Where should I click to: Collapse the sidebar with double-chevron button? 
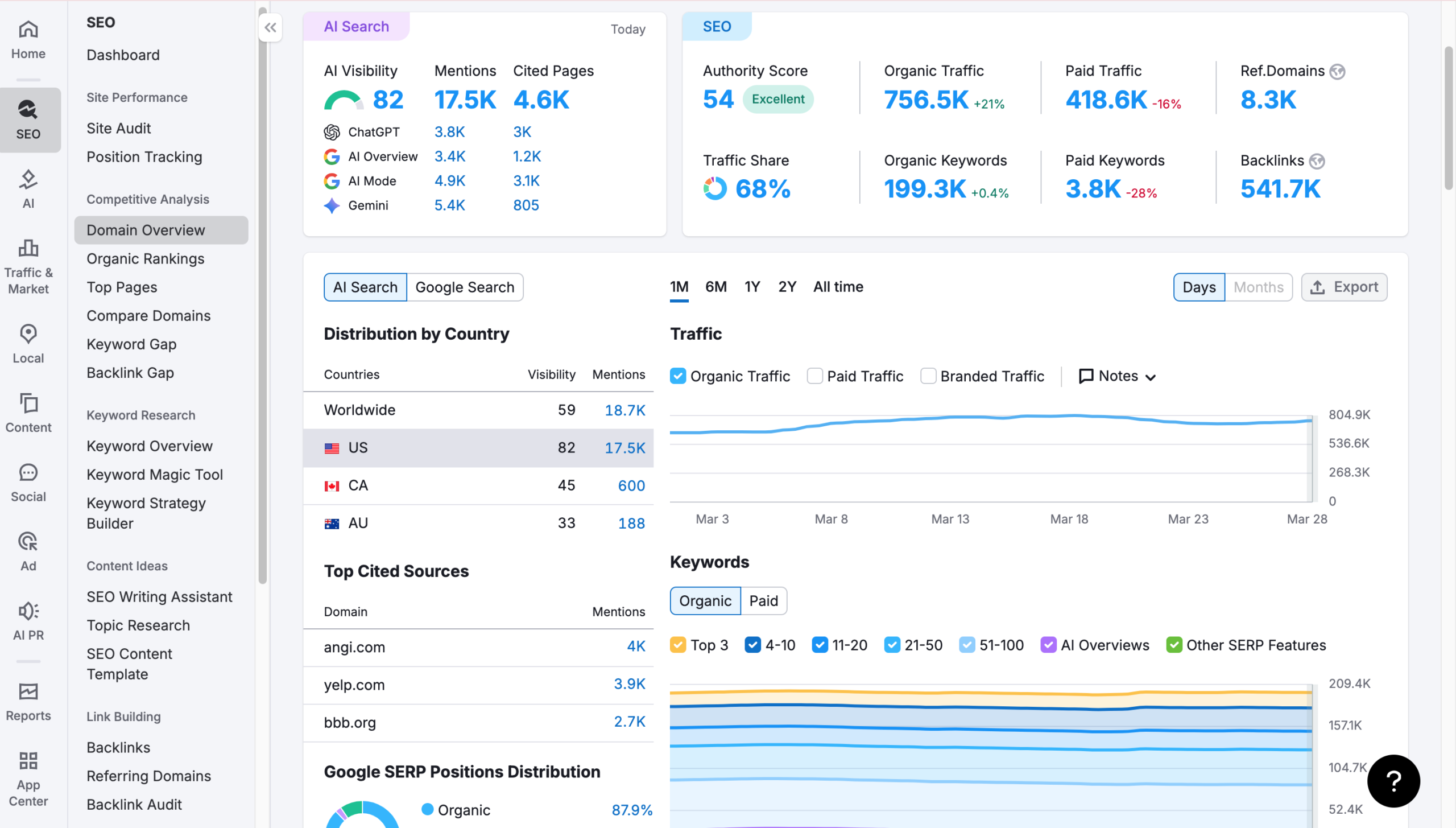[x=270, y=27]
